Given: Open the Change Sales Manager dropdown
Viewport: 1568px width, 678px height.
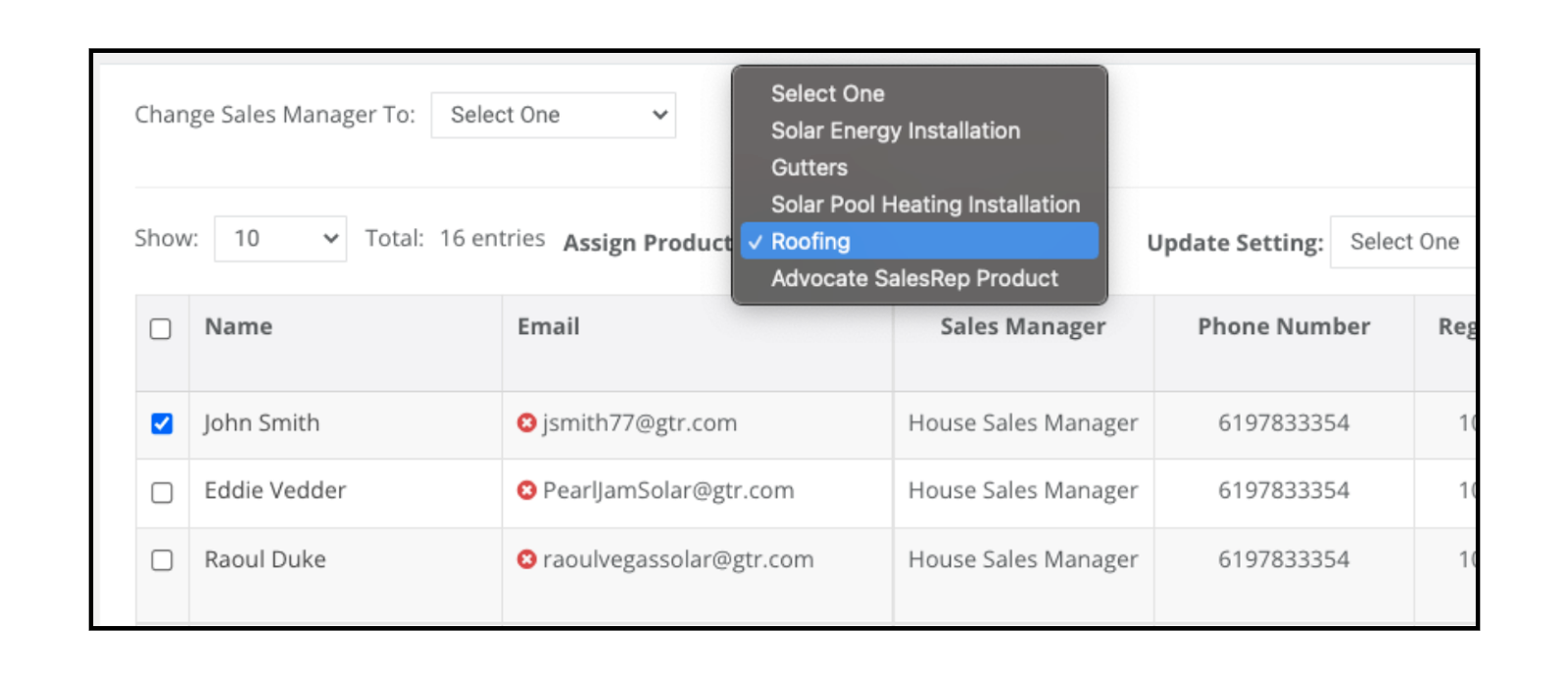Looking at the screenshot, I should pos(554,115).
